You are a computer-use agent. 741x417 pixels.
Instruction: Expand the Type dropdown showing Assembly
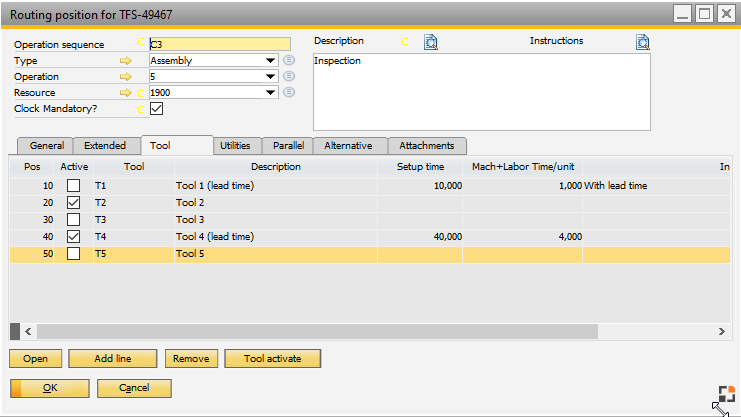[x=270, y=61]
